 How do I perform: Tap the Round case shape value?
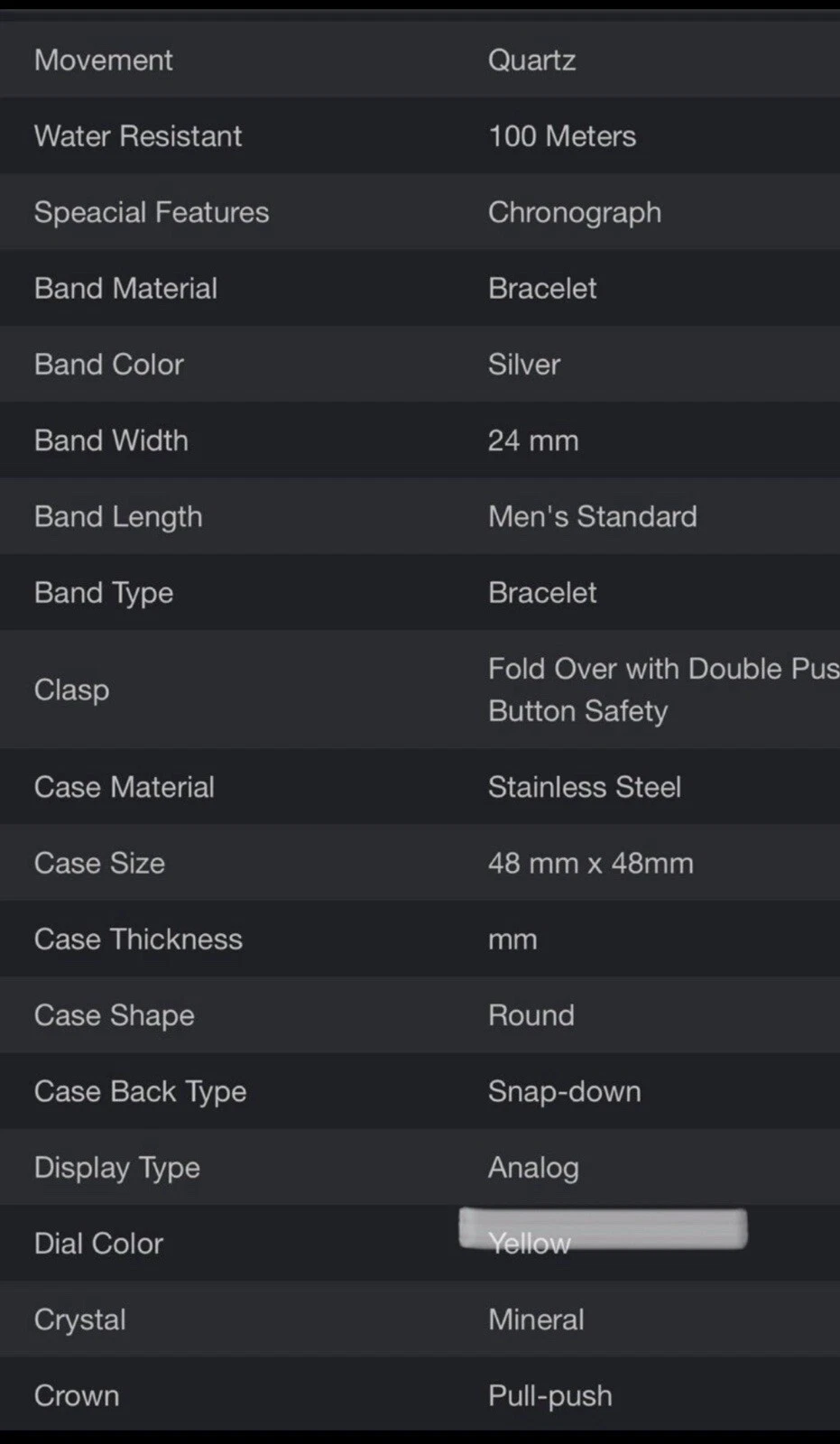tap(531, 1015)
